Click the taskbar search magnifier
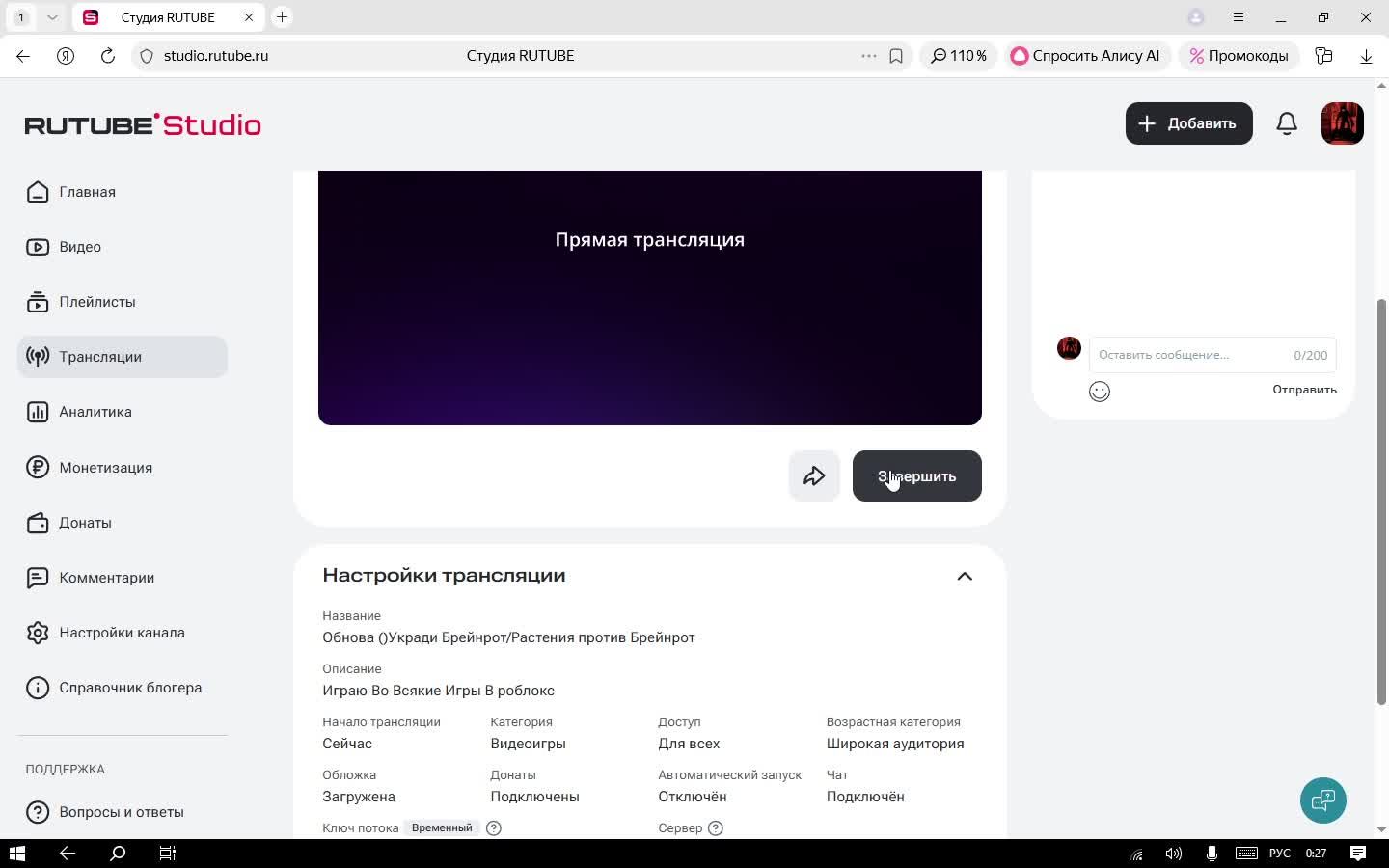This screenshot has width=1389, height=868. [x=118, y=854]
